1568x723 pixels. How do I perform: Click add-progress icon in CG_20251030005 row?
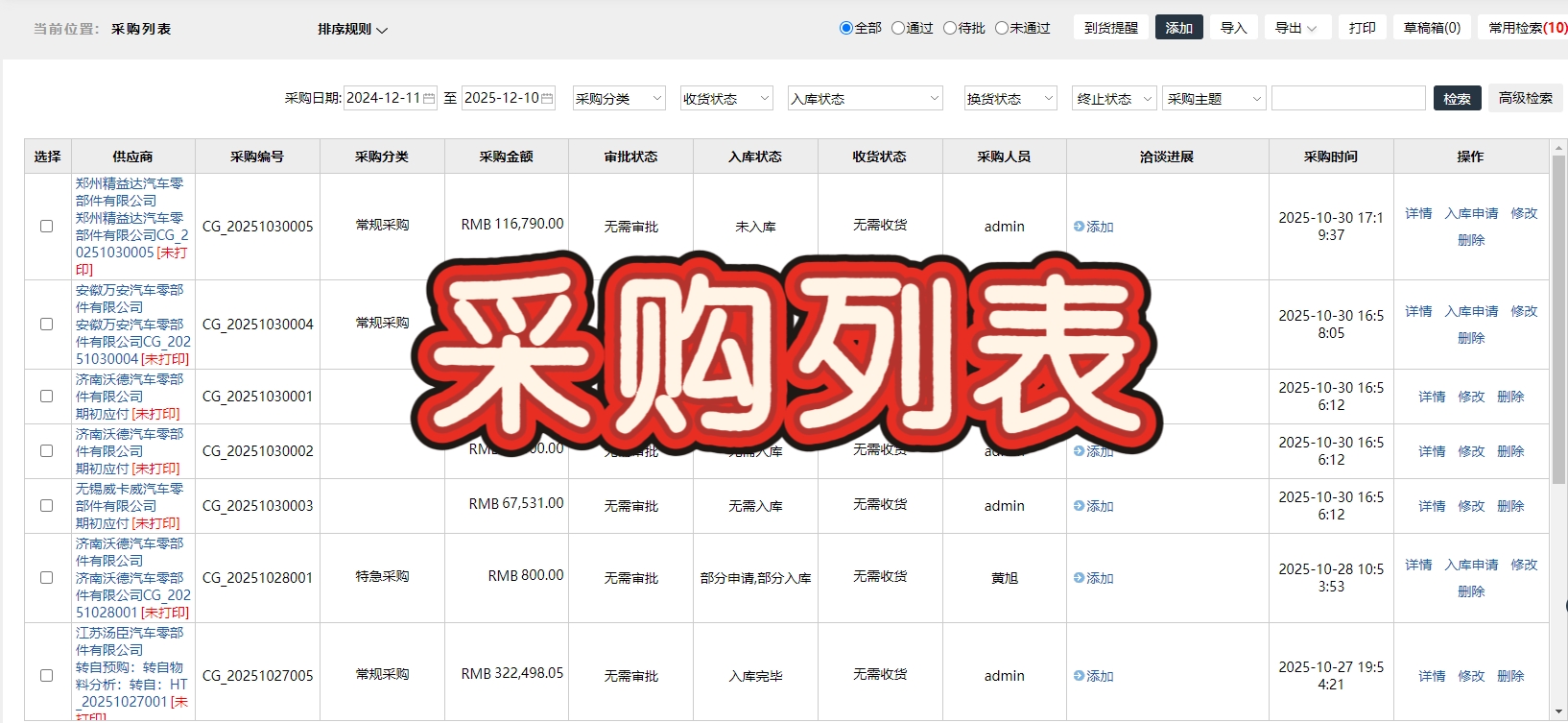[x=1079, y=227]
